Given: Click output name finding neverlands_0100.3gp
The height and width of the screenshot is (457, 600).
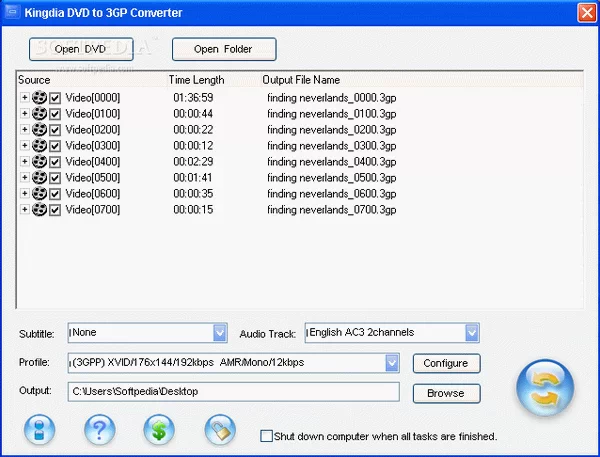Looking at the screenshot, I should point(331,114).
